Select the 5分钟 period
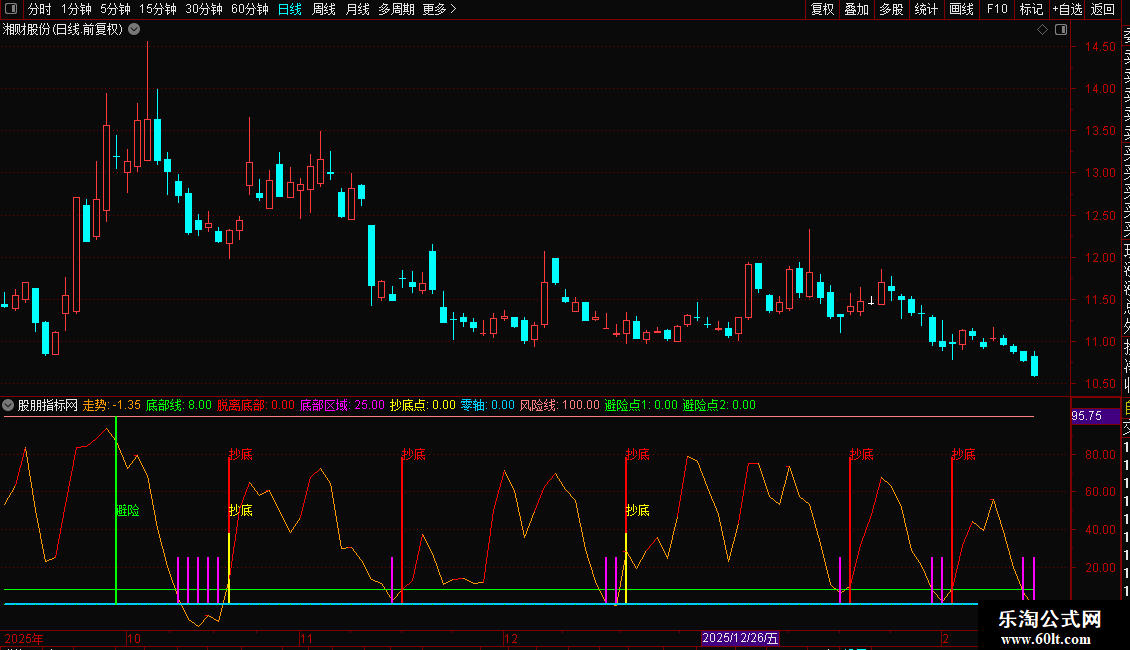 click(115, 9)
